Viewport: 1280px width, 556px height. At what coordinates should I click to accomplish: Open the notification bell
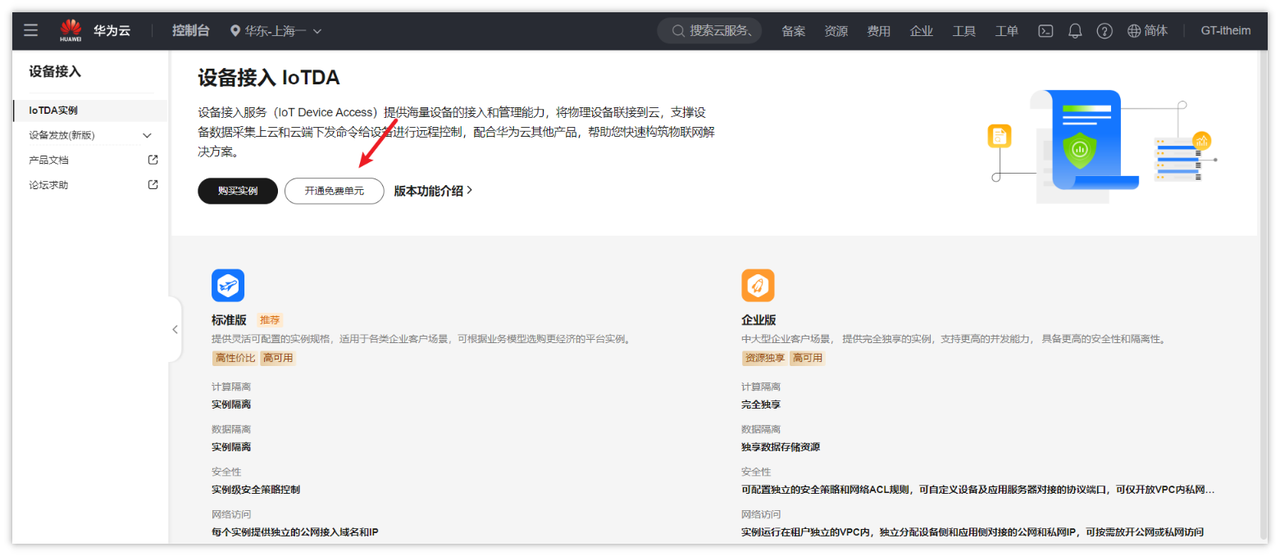tap(1075, 31)
